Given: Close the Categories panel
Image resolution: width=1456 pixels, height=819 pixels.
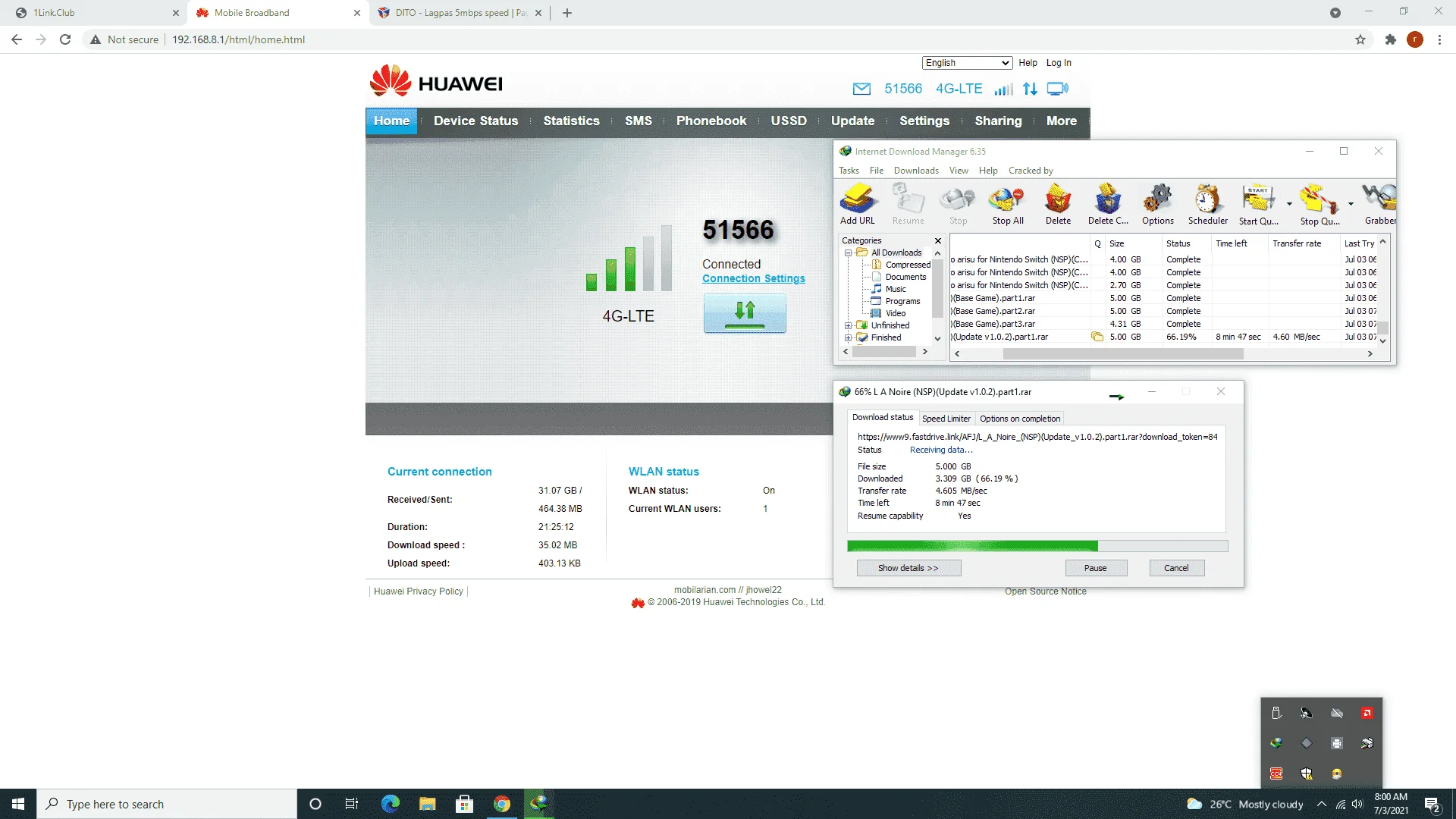Looking at the screenshot, I should (938, 241).
